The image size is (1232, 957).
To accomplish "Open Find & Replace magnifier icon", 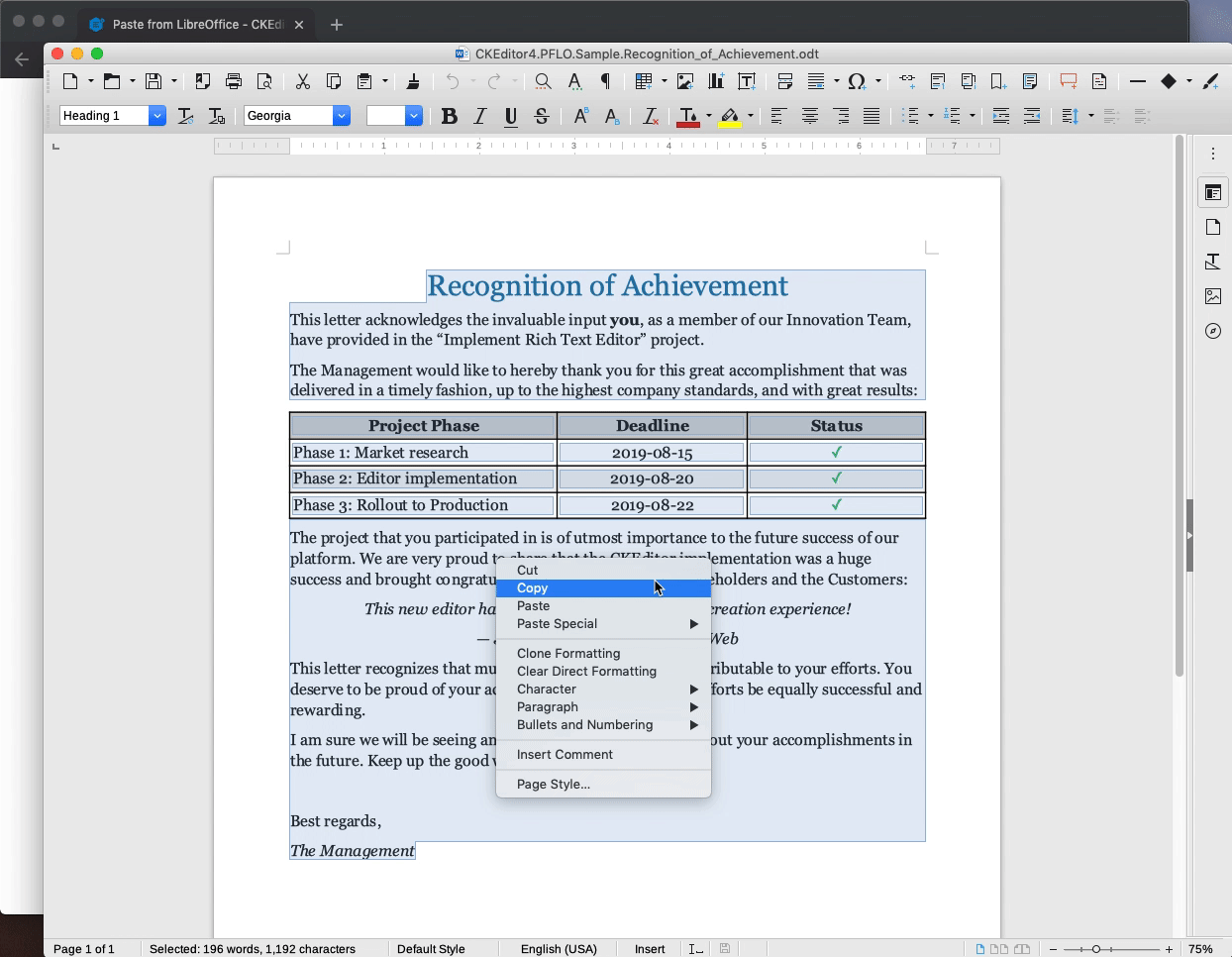I will [x=544, y=81].
